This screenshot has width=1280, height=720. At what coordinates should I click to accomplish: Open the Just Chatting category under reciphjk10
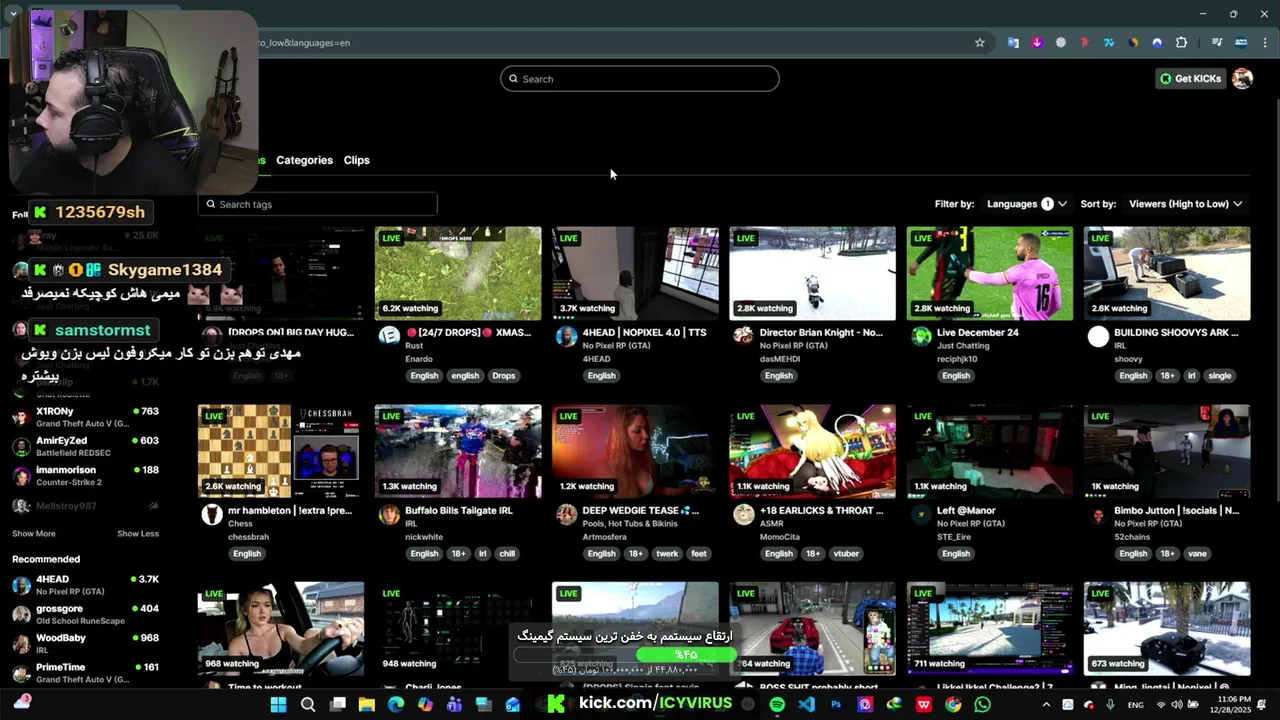[963, 346]
